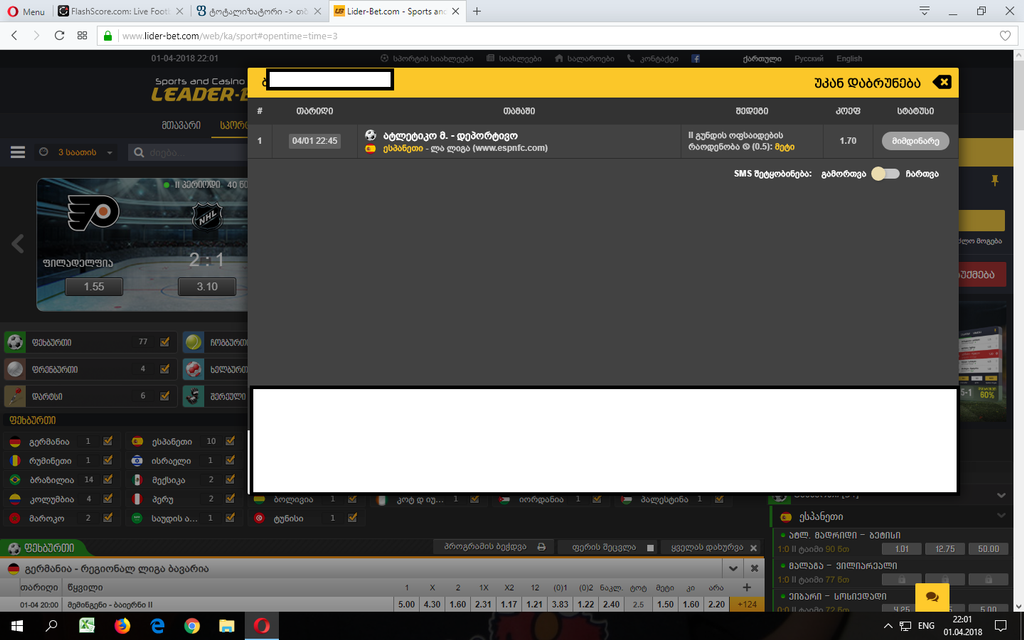Click the მიმდინარე status button
This screenshot has height=640, width=1024.
[x=915, y=141]
